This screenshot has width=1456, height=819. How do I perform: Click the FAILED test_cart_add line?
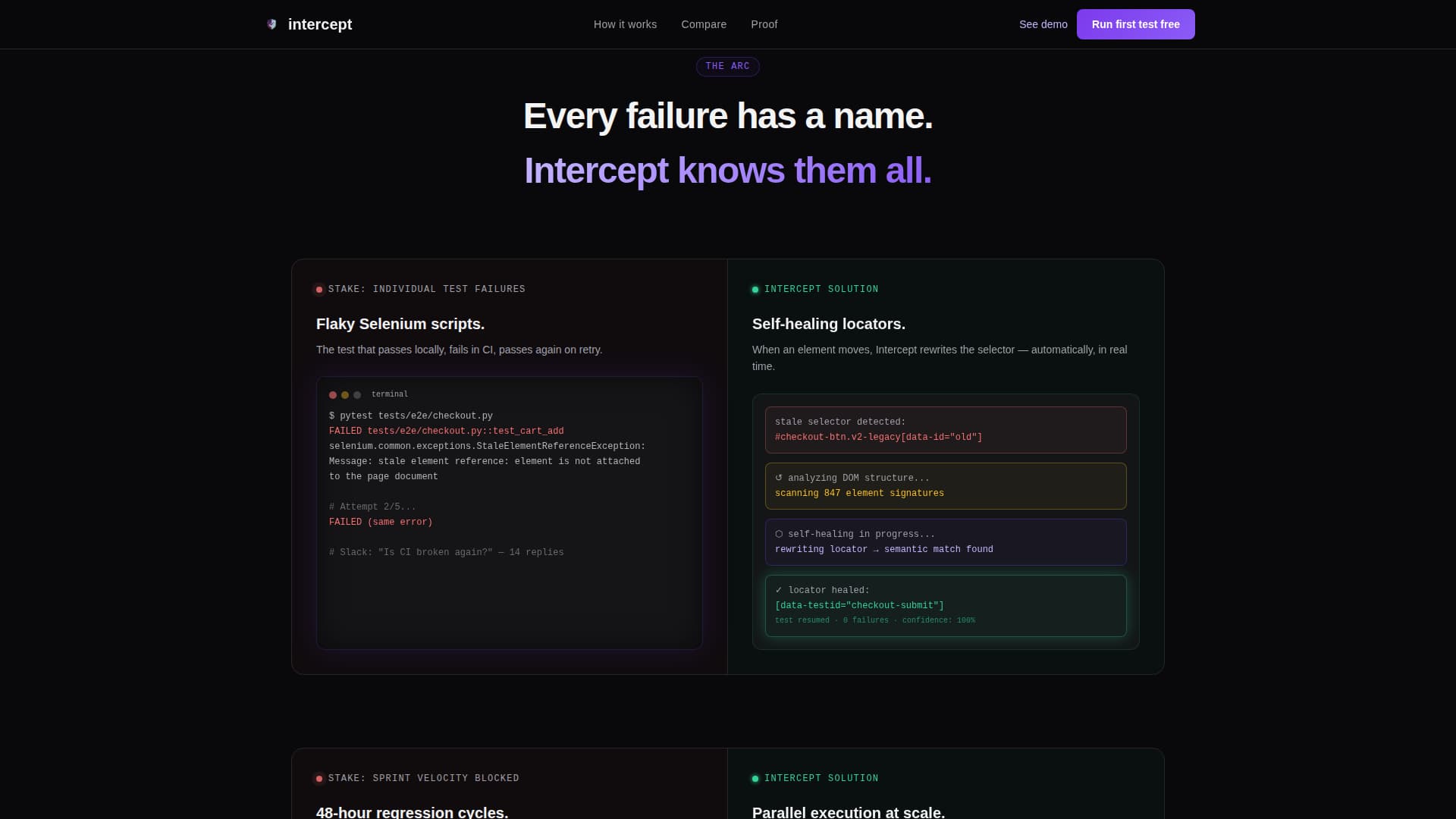coord(447,431)
